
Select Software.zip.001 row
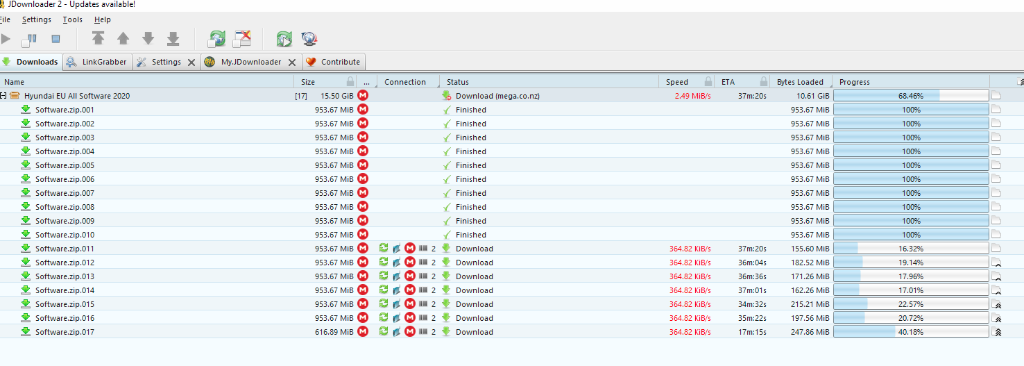[x=512, y=110]
